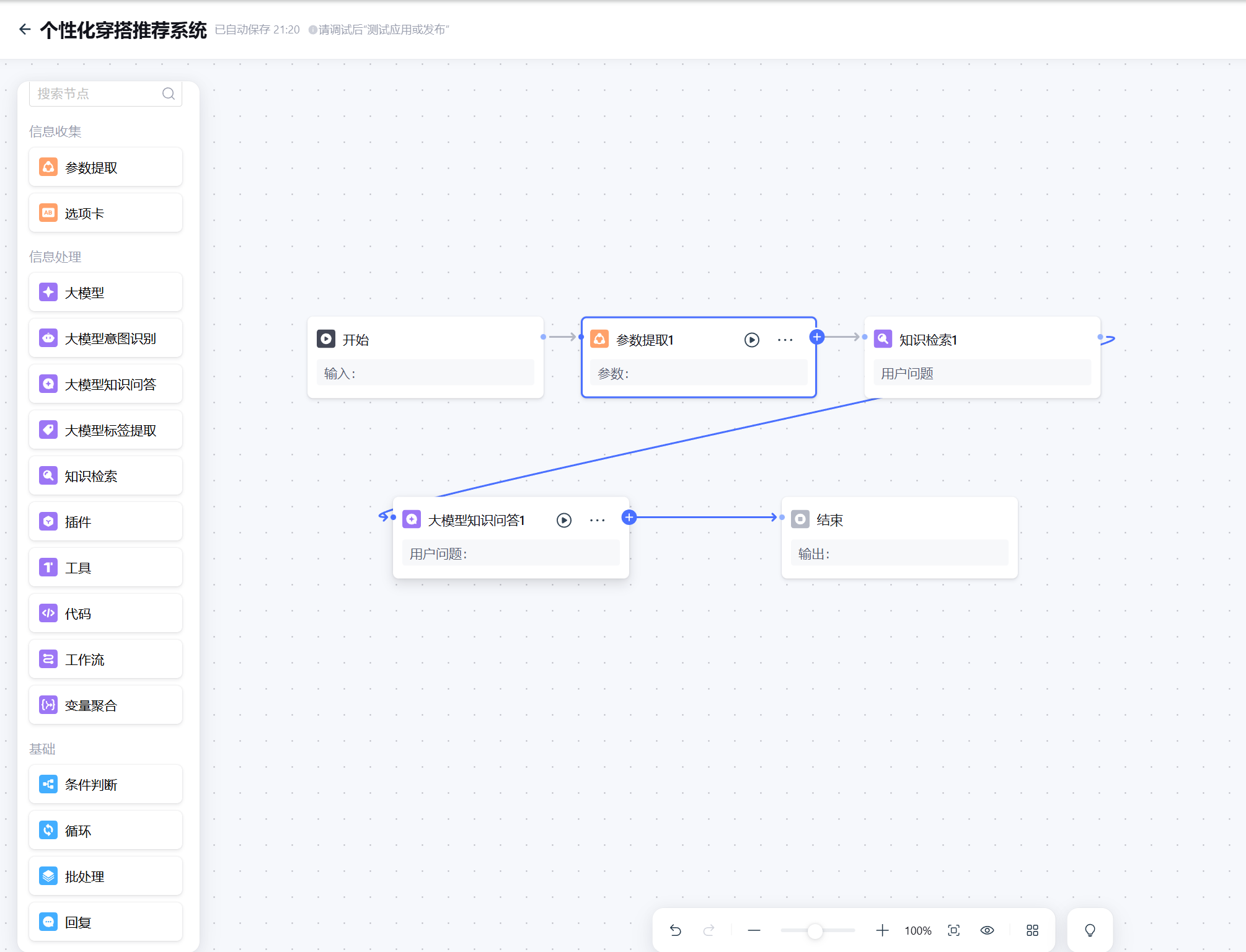Click the search magnifier icon in node panel
Viewport: 1246px width, 952px height.
pos(169,94)
